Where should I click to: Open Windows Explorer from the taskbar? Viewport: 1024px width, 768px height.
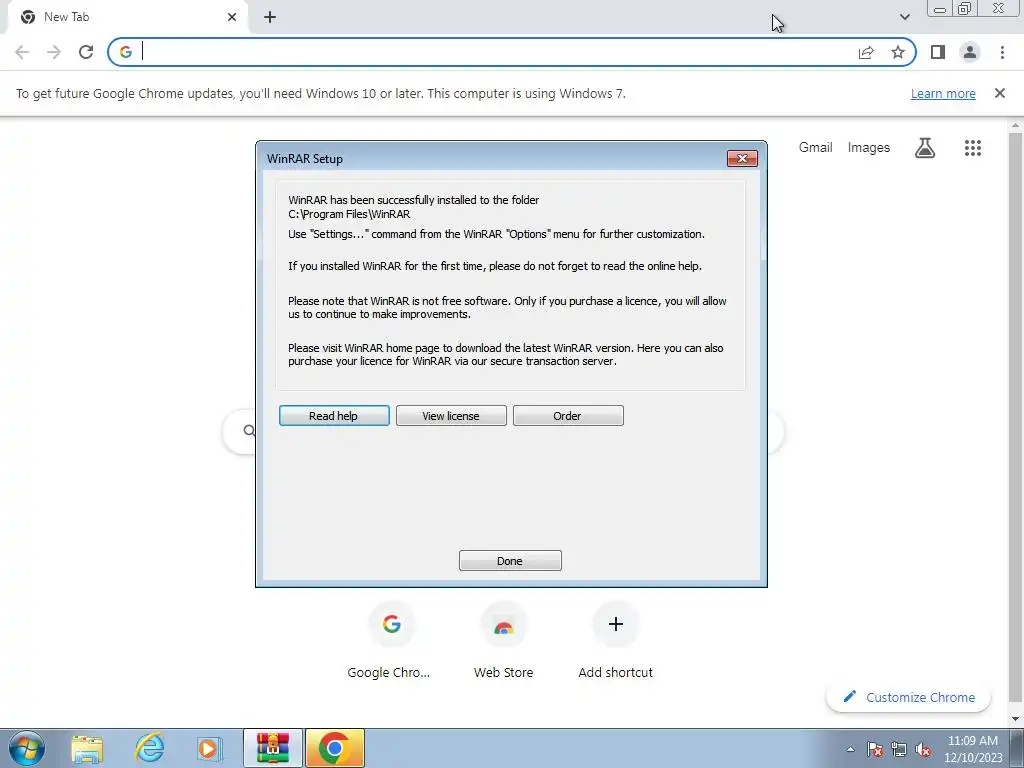click(x=87, y=748)
